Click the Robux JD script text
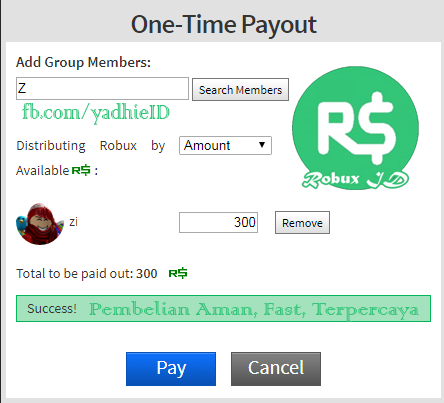Screen dimensions: 444x403 [355, 180]
